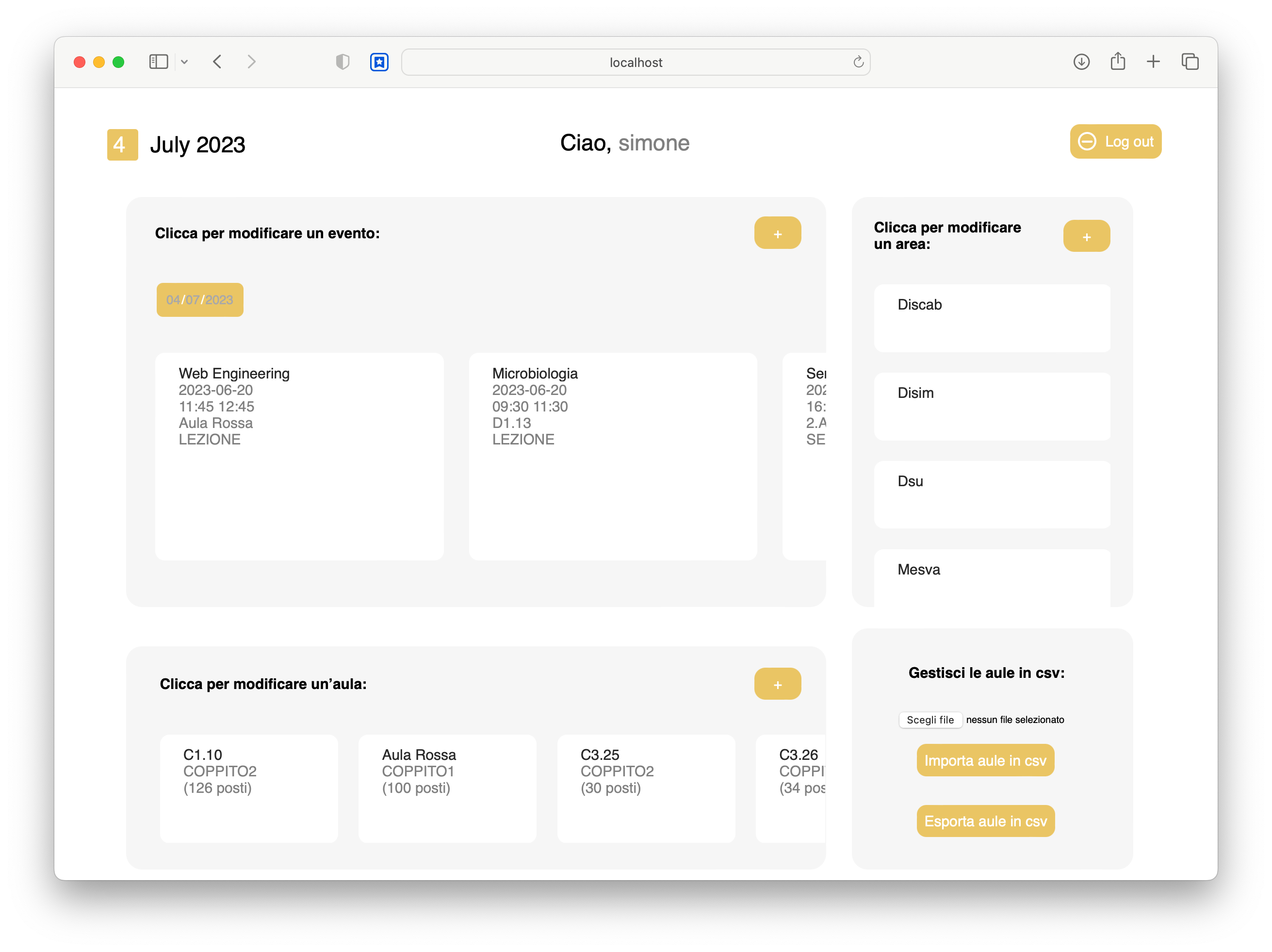Reload the page using refresh icon
Viewport: 1272px width, 952px height.
point(858,62)
